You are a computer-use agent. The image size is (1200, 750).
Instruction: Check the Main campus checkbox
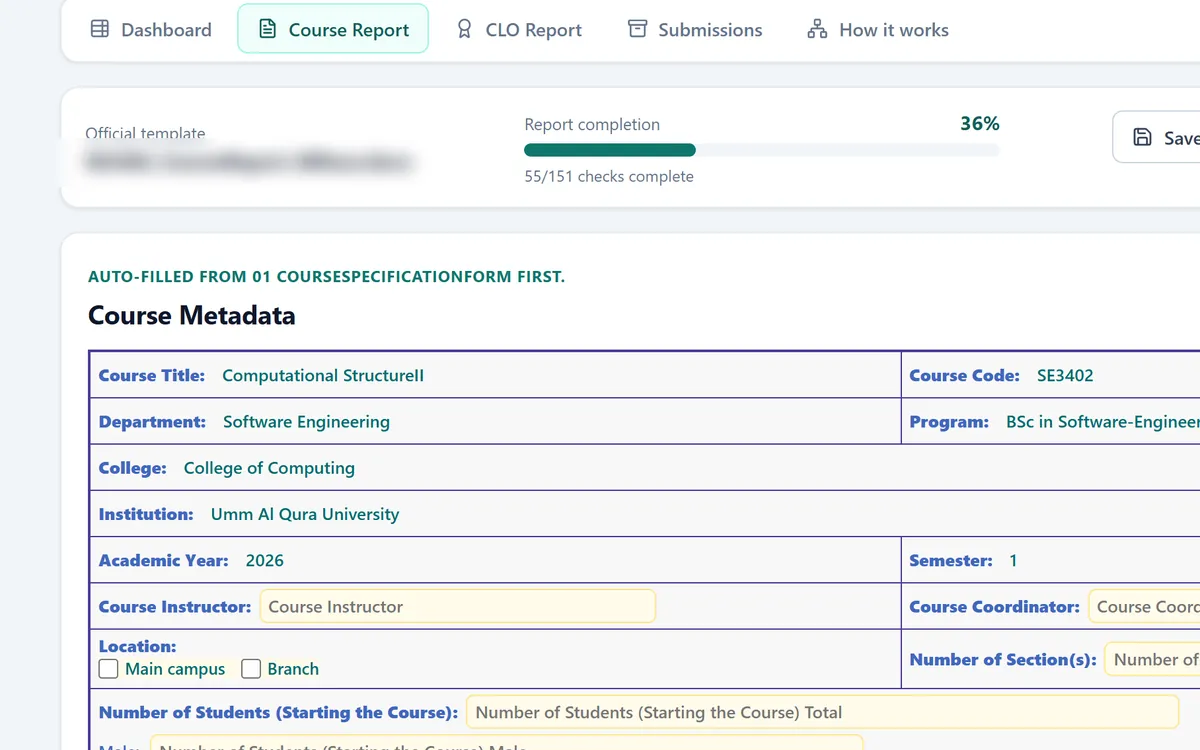tap(108, 669)
